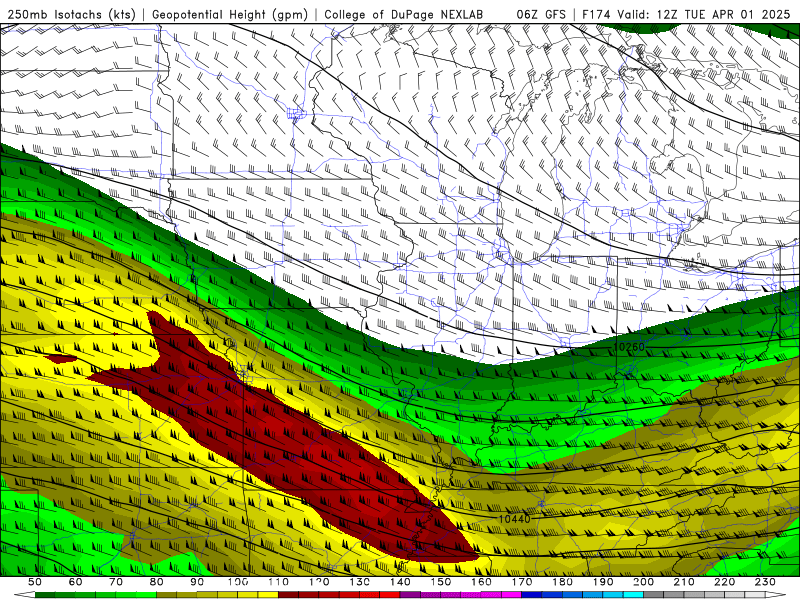Pick the dark maroon swatch just after 110
This screenshot has height=600, width=800.
coord(288,595)
